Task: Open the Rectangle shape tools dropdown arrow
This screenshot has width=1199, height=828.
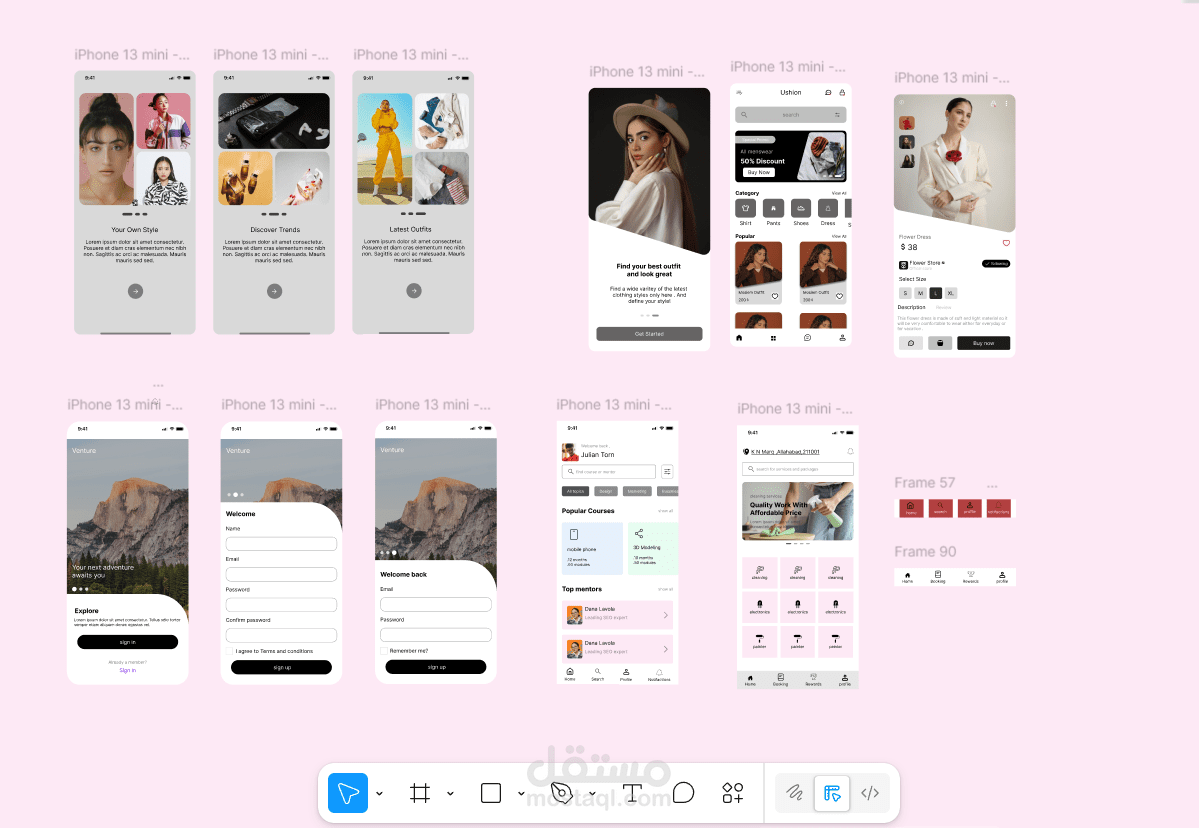Action: (521, 794)
